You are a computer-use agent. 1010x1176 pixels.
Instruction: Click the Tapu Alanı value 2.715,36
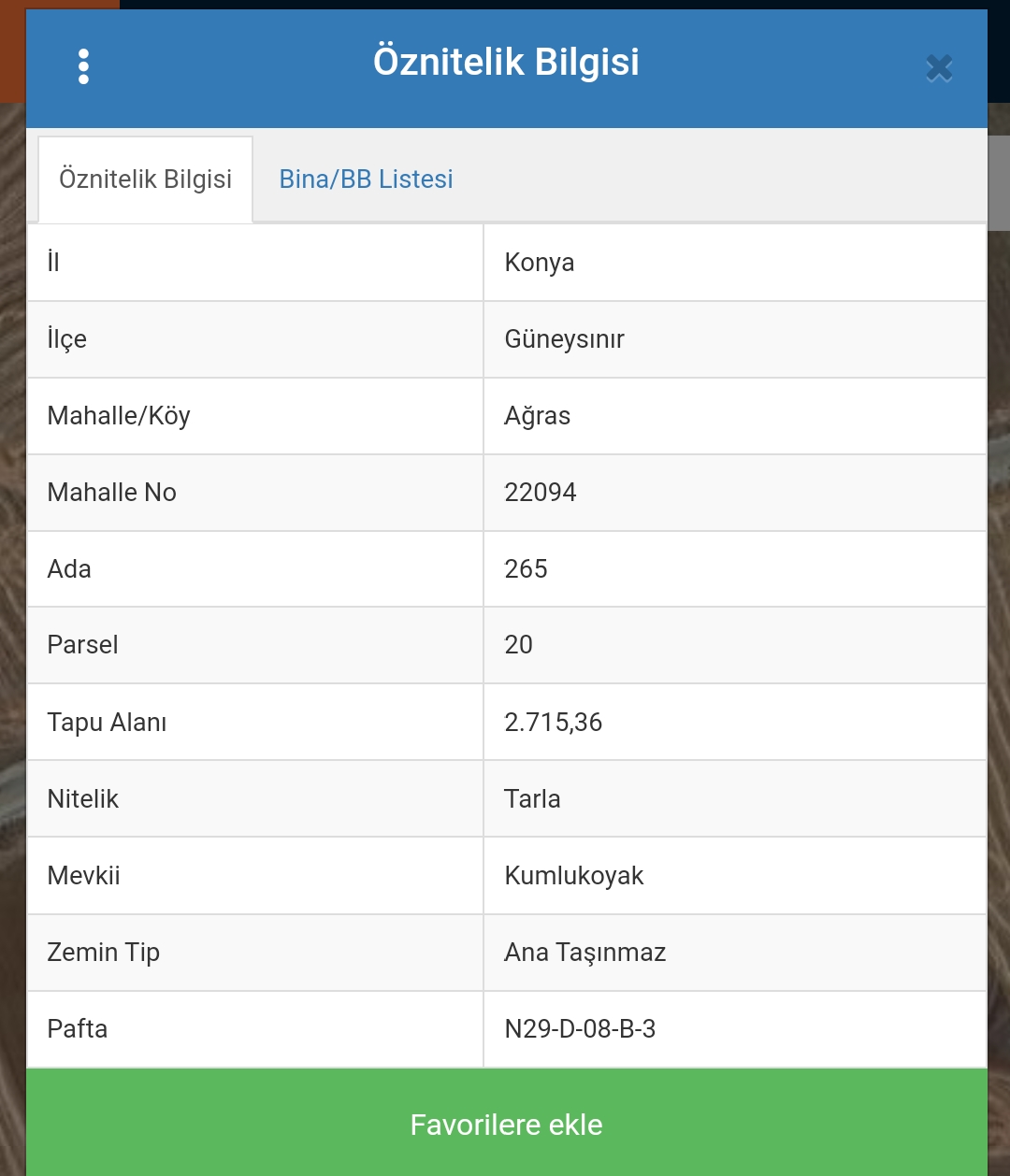[x=553, y=723]
